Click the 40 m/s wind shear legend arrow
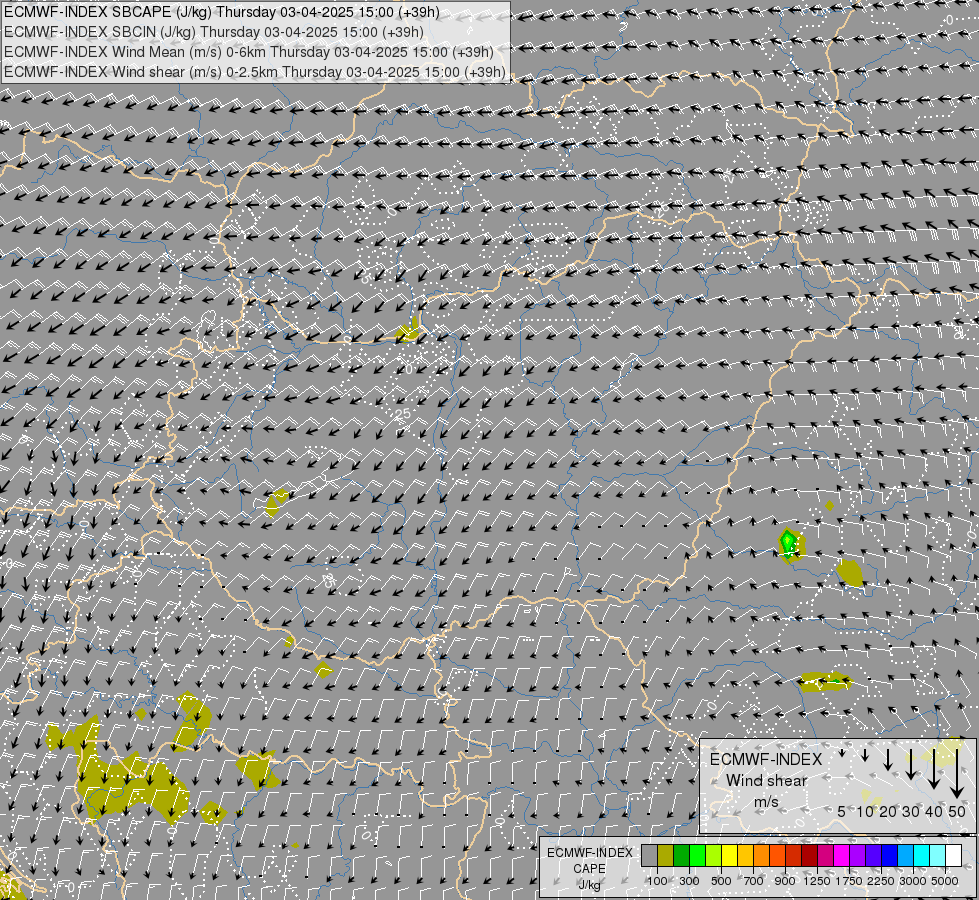The image size is (979, 900). click(934, 769)
